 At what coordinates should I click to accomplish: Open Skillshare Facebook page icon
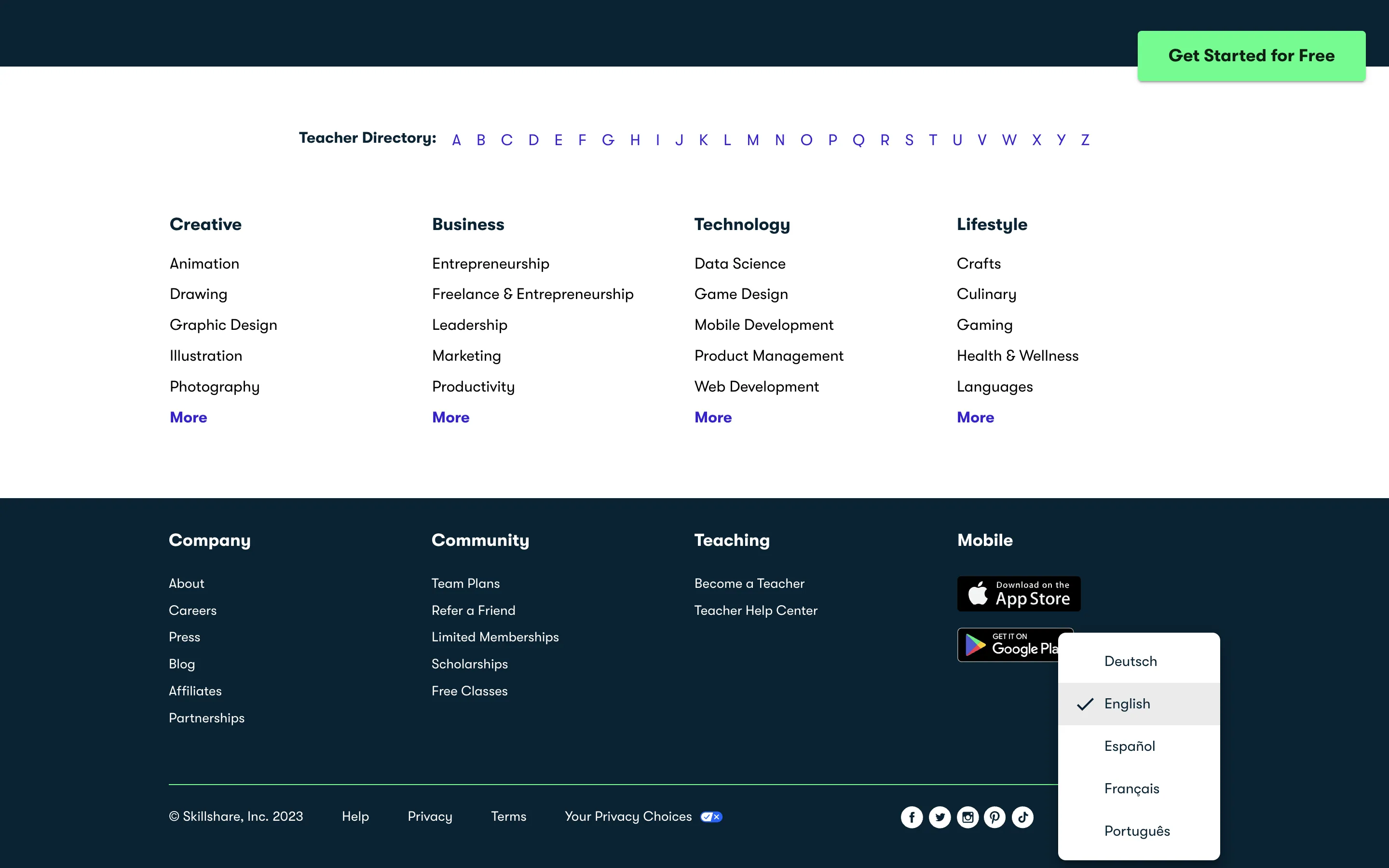912,817
